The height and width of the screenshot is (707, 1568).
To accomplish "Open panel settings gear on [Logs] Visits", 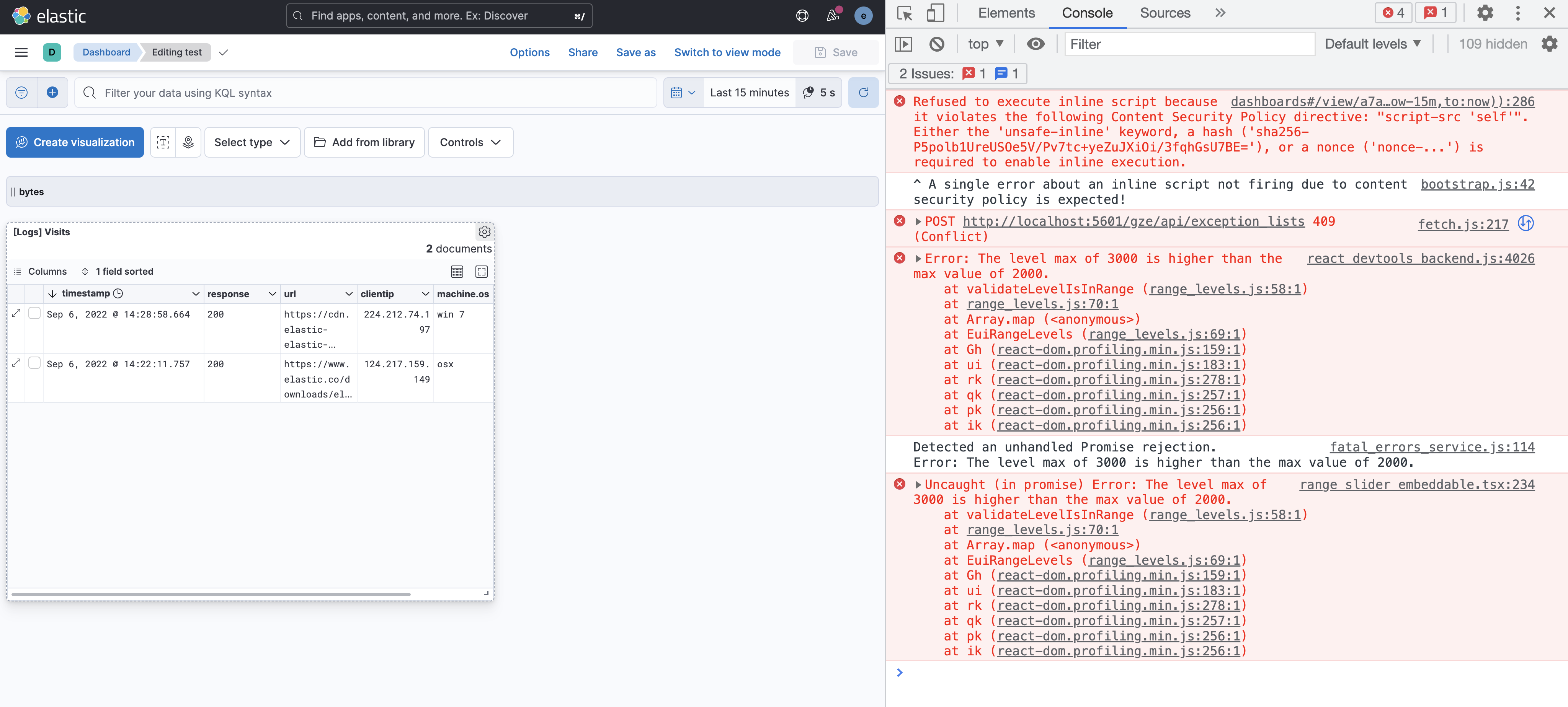I will click(x=484, y=231).
